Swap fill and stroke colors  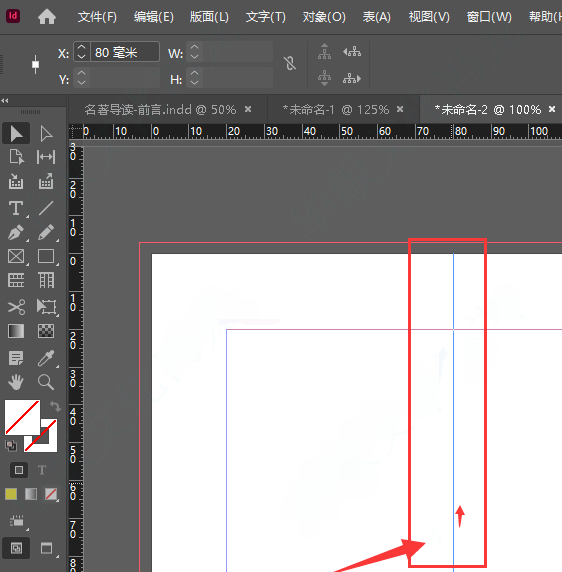55,406
